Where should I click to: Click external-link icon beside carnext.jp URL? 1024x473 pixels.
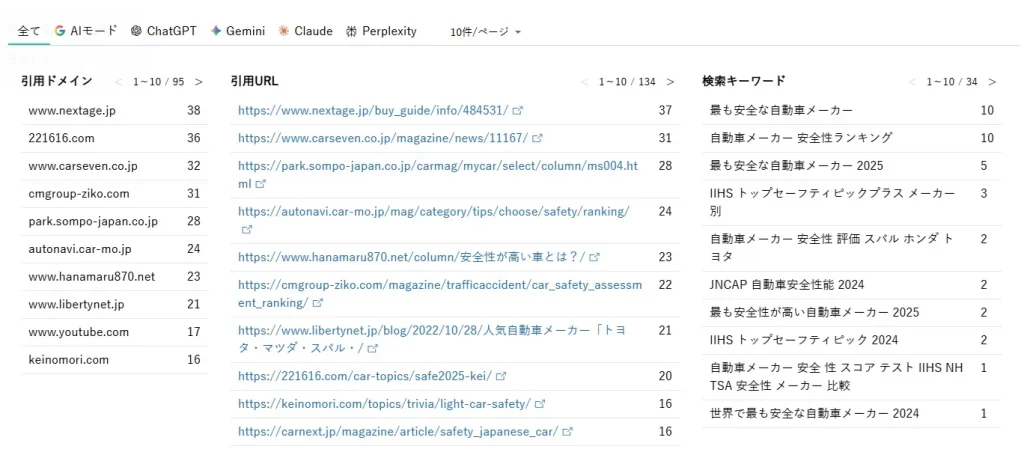pos(568,432)
